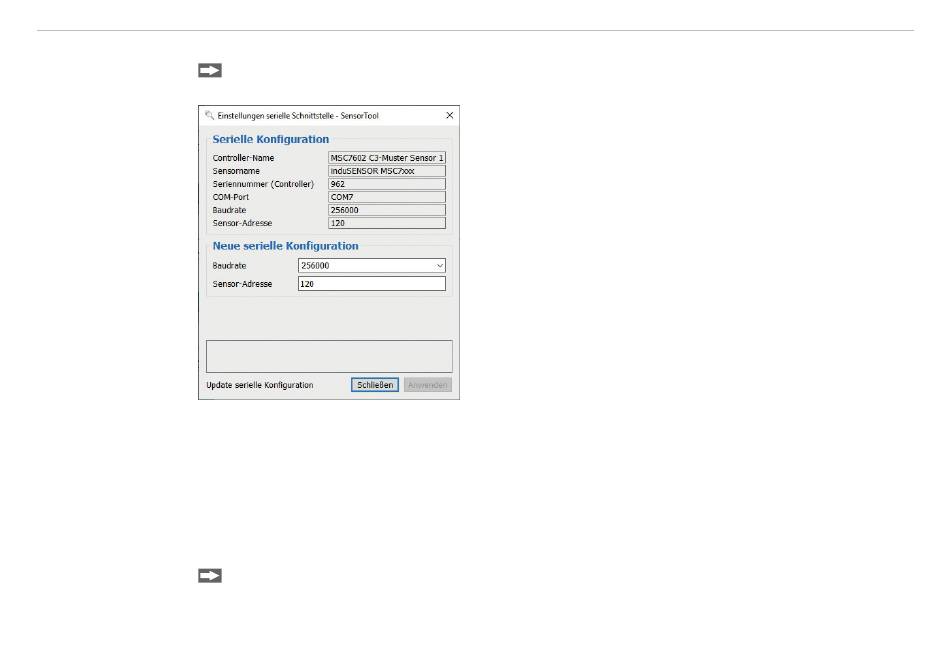Click the COM-Port field showing COM7
The height and width of the screenshot is (665, 950).
[x=387, y=197]
